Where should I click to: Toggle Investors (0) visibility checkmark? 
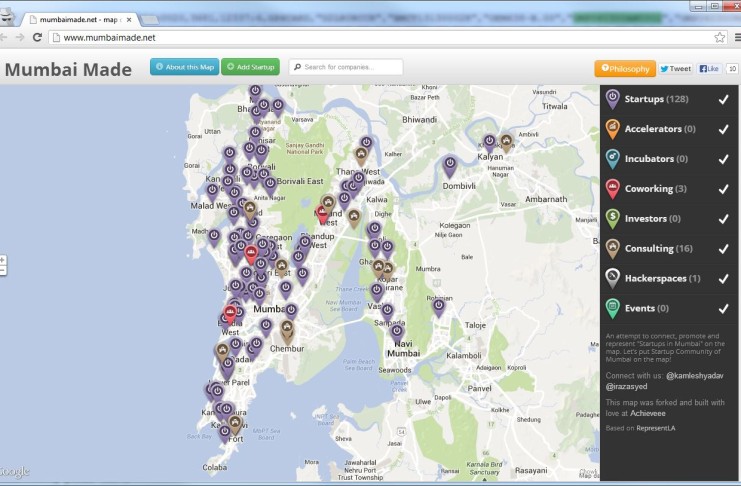pyautogui.click(x=724, y=219)
